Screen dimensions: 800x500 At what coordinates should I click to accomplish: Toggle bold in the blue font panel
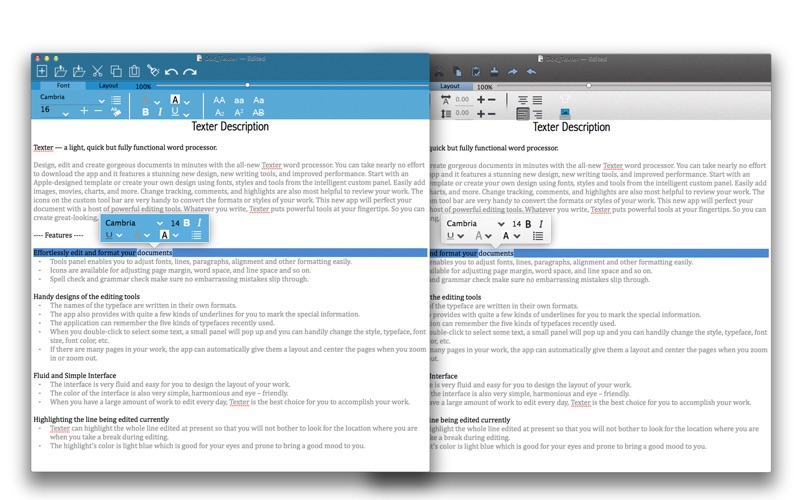point(145,112)
